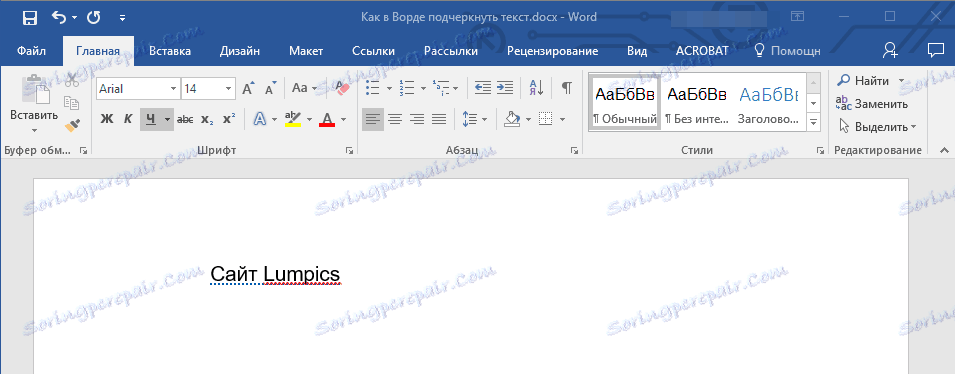Screen dimensions: 955x374
Task: Save the document with the floppy icon
Action: 30,18
